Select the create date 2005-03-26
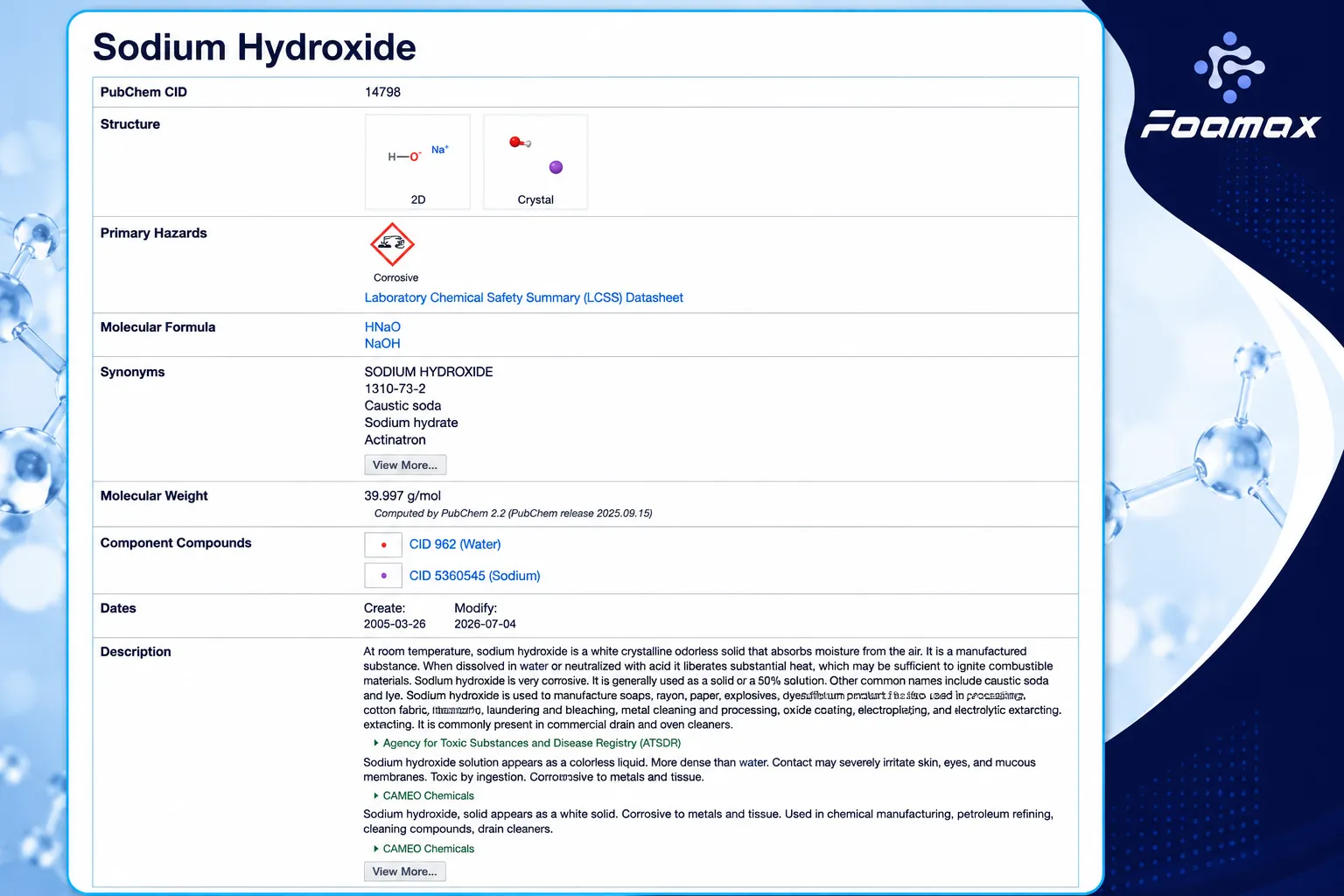This screenshot has height=896, width=1344. click(x=395, y=624)
